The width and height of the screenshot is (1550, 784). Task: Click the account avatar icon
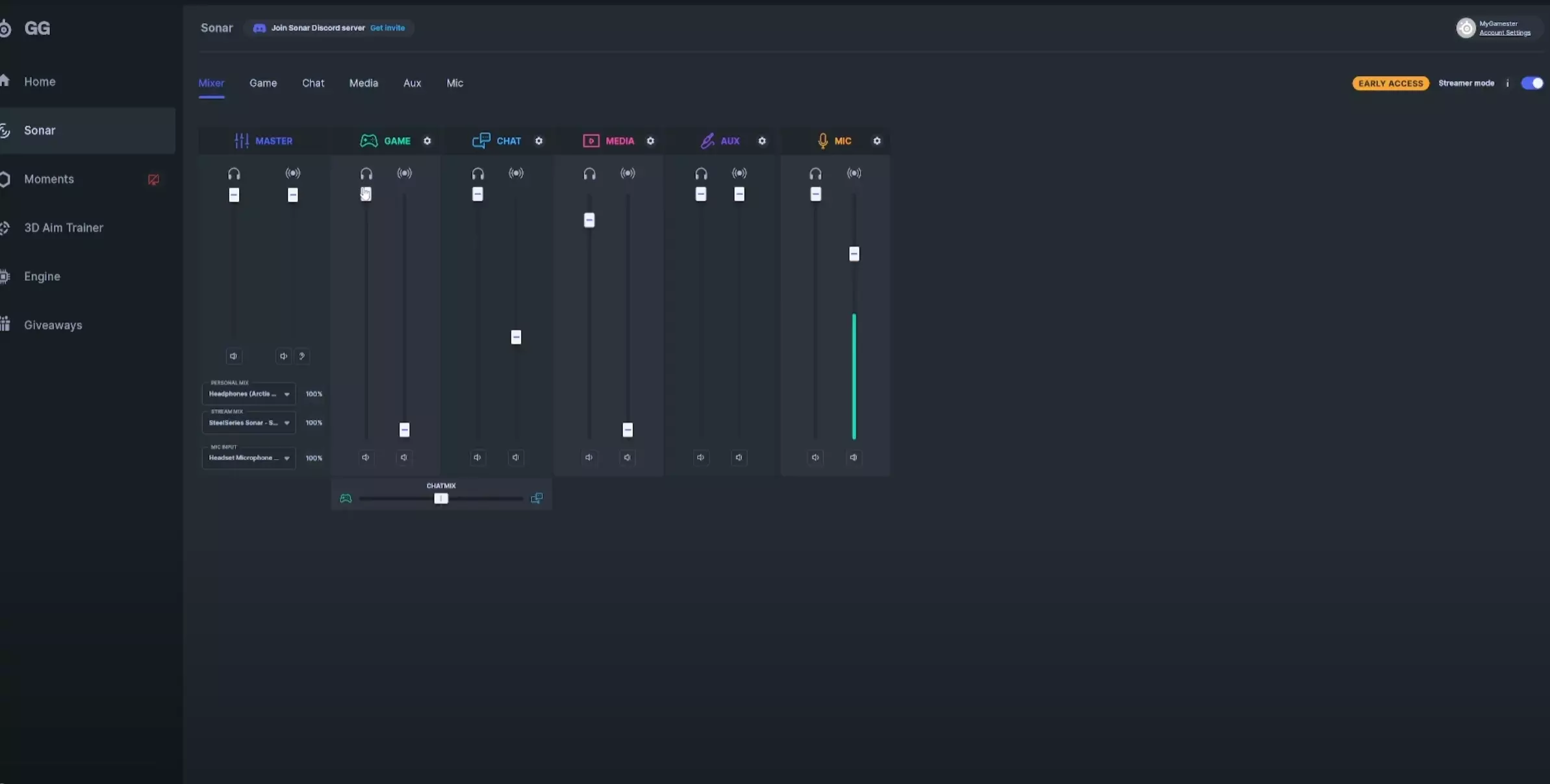(1466, 28)
